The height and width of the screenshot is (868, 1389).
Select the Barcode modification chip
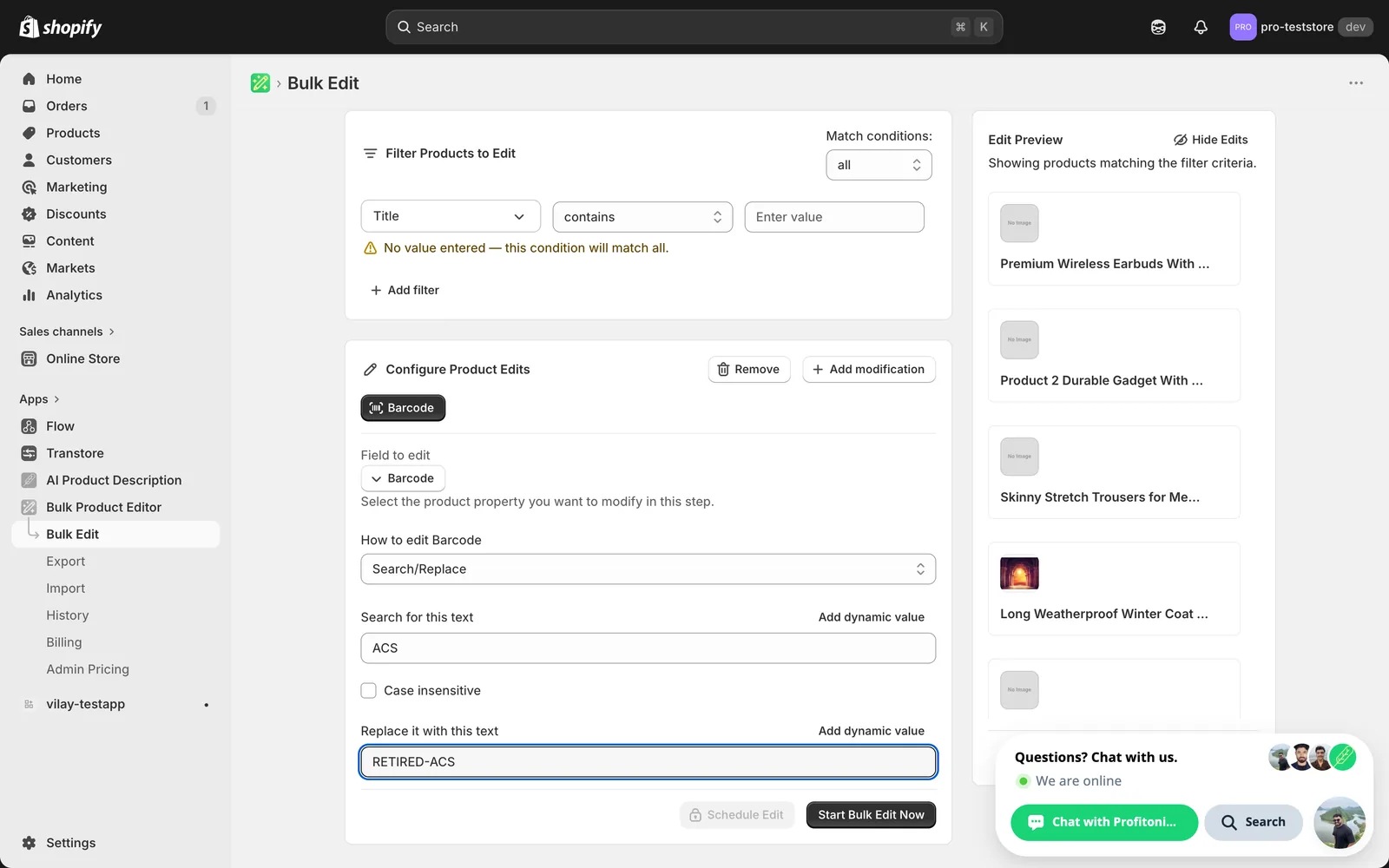tap(403, 408)
